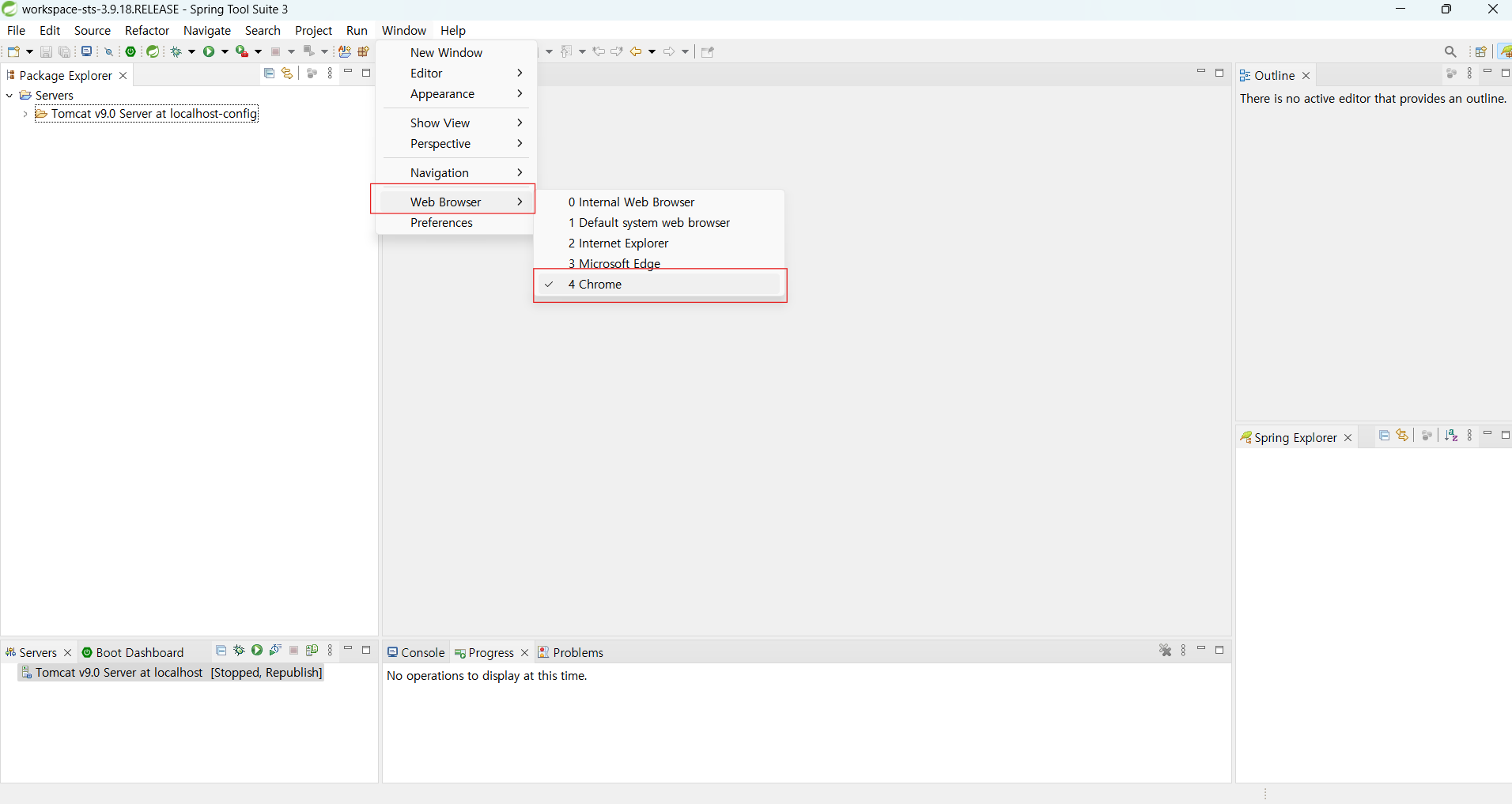This screenshot has width=1512, height=804.
Task: Open the Project menu
Action: [x=313, y=31]
